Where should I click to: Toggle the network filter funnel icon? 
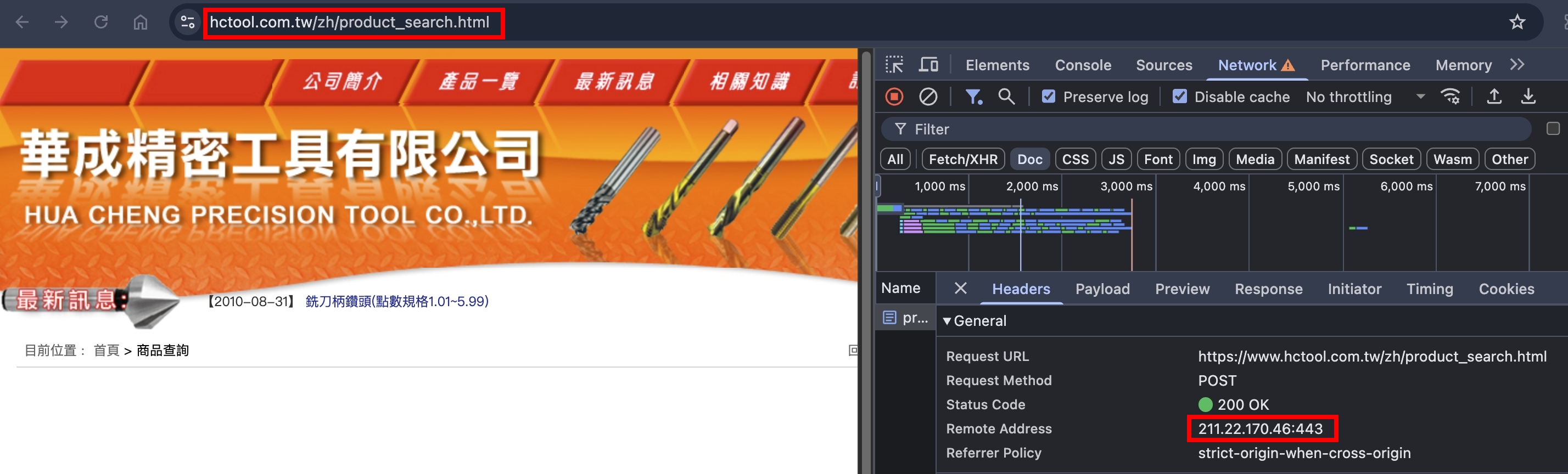click(x=973, y=97)
